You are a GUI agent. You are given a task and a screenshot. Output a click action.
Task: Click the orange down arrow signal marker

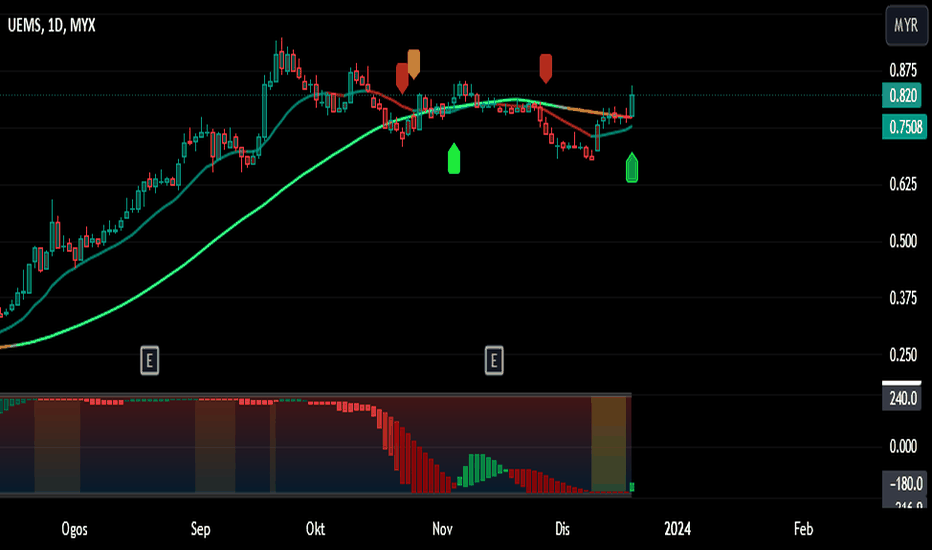pyautogui.click(x=414, y=63)
